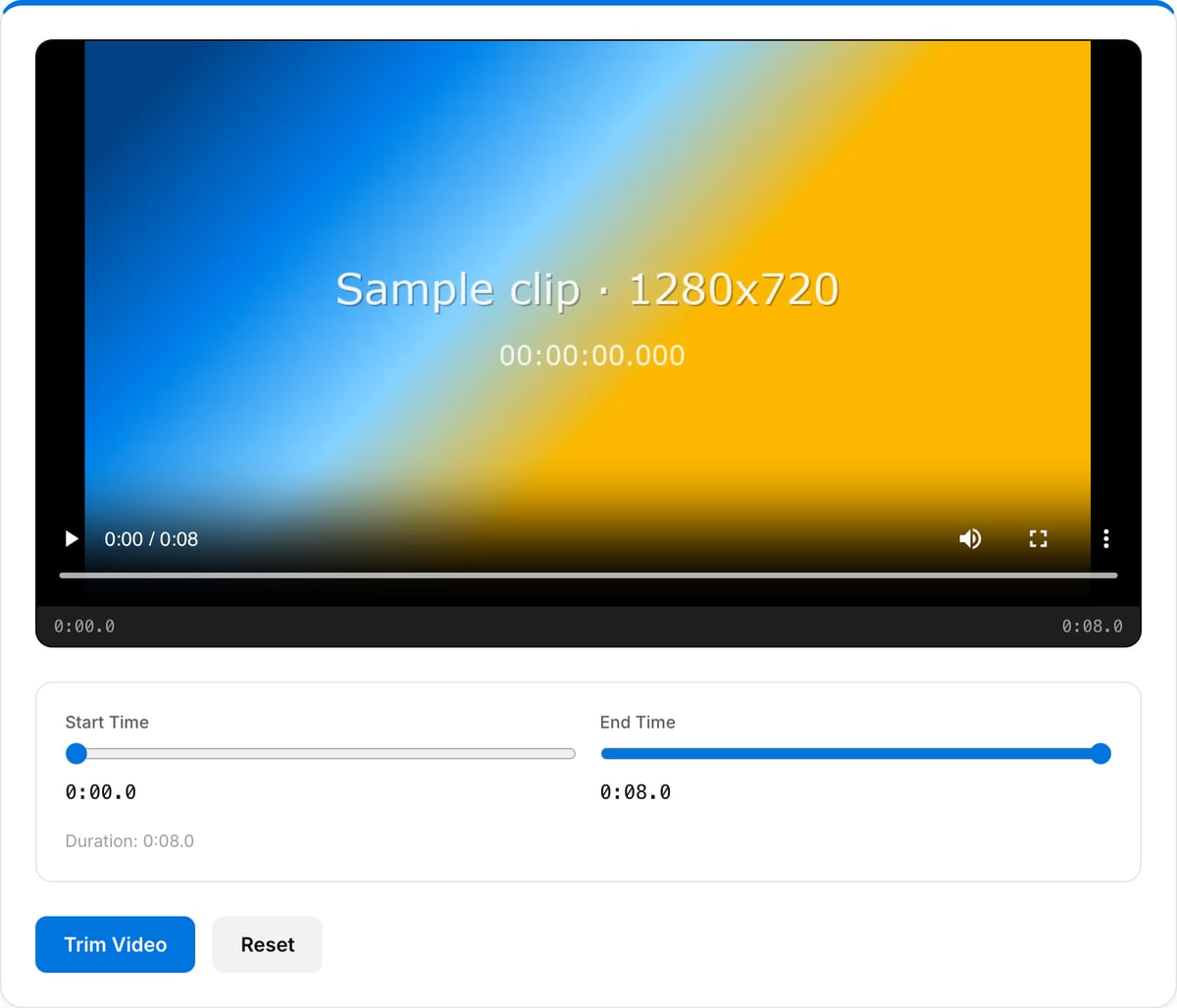Click the Sample clip 1280x720 title
1177x1008 pixels.
[588, 289]
